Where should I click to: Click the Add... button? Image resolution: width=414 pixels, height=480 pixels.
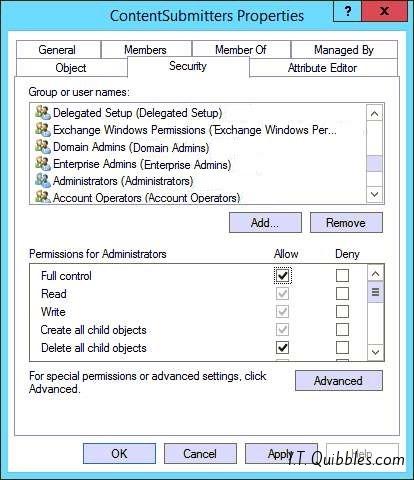pyautogui.click(x=265, y=222)
